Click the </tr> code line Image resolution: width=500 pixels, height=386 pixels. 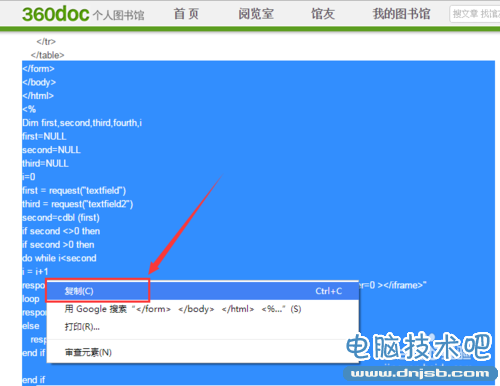tap(46, 42)
